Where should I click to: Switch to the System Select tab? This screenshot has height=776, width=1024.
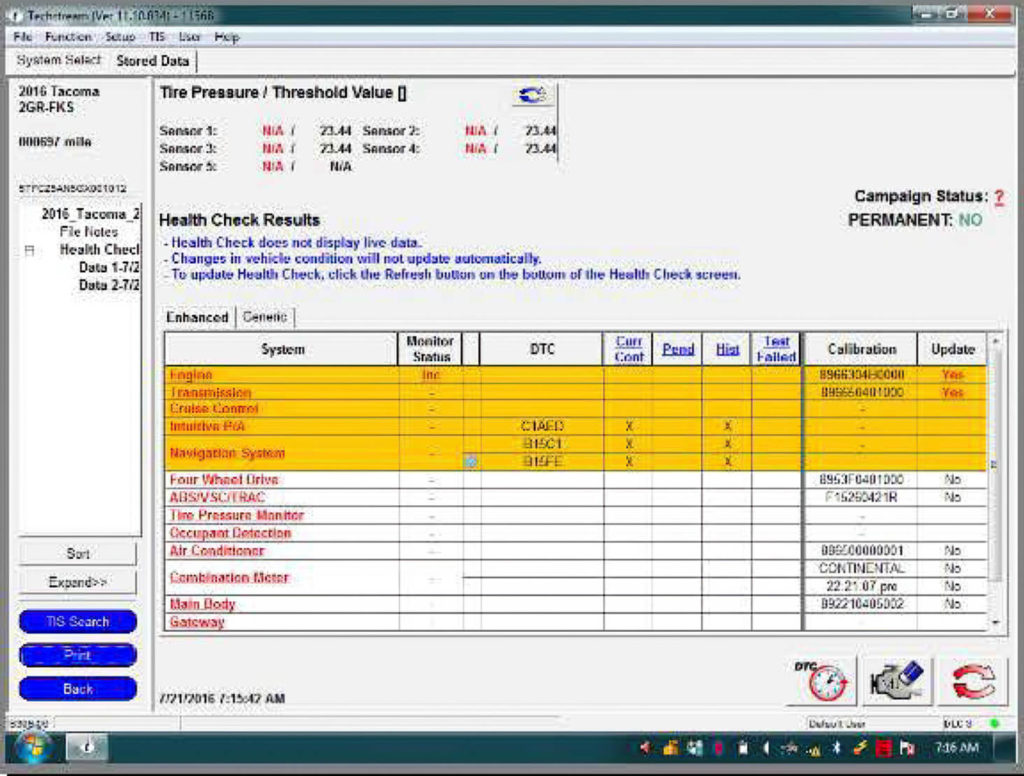(59, 61)
